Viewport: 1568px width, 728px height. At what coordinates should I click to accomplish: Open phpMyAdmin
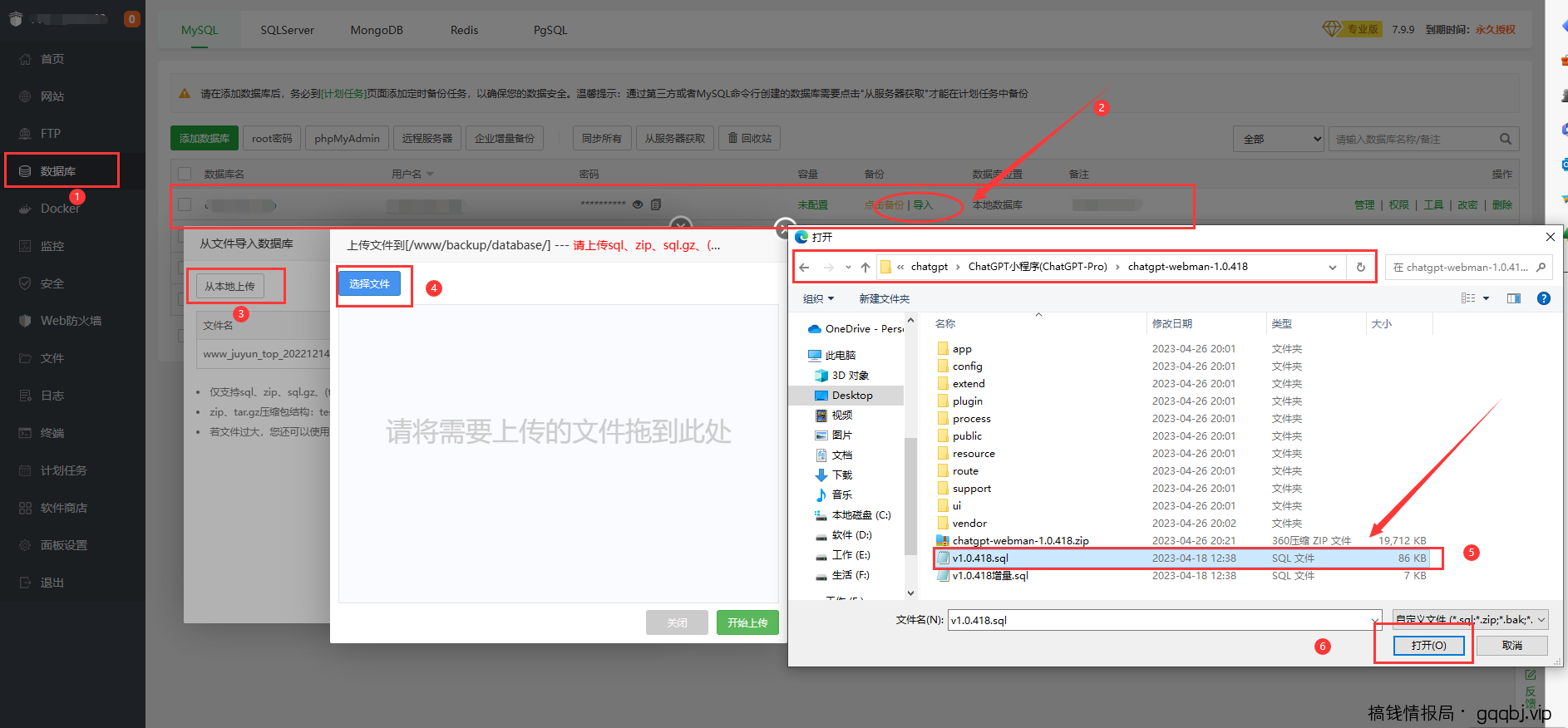coord(347,138)
